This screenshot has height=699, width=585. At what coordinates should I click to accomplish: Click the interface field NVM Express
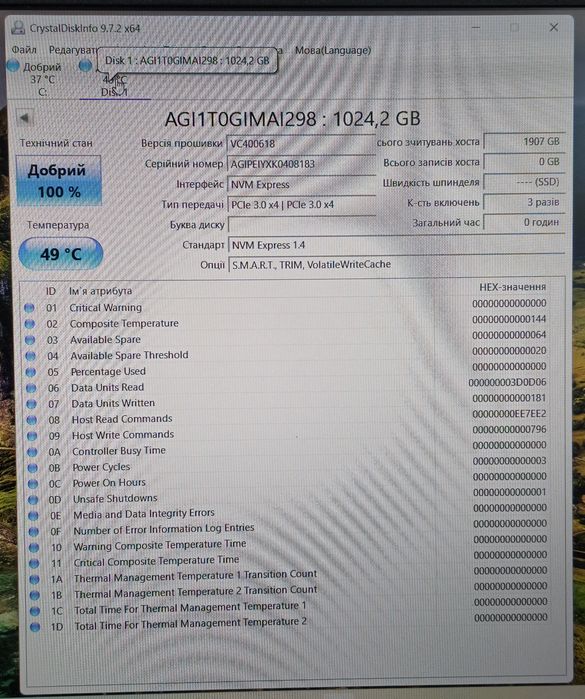[301, 184]
